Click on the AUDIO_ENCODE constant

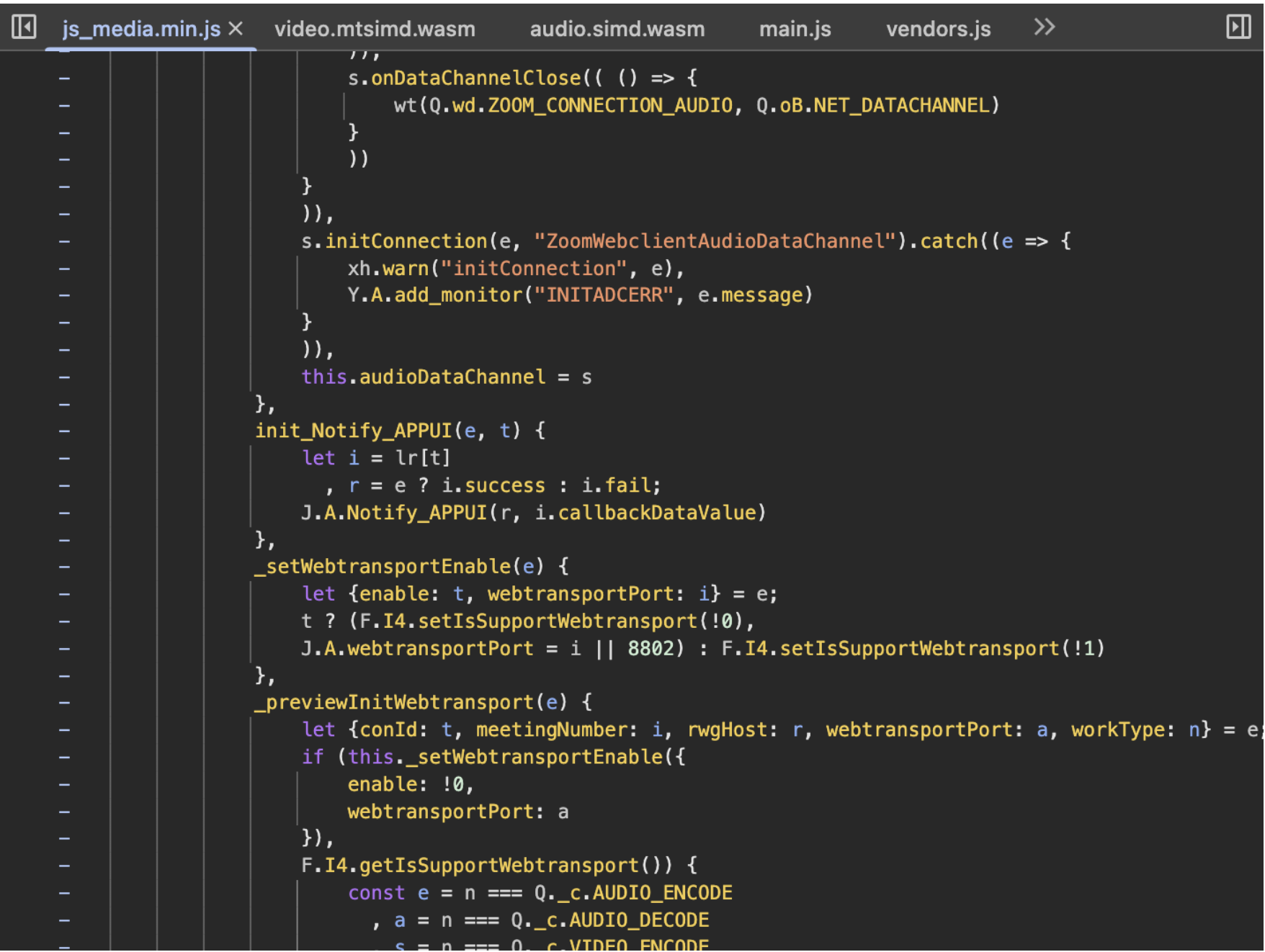[663, 893]
